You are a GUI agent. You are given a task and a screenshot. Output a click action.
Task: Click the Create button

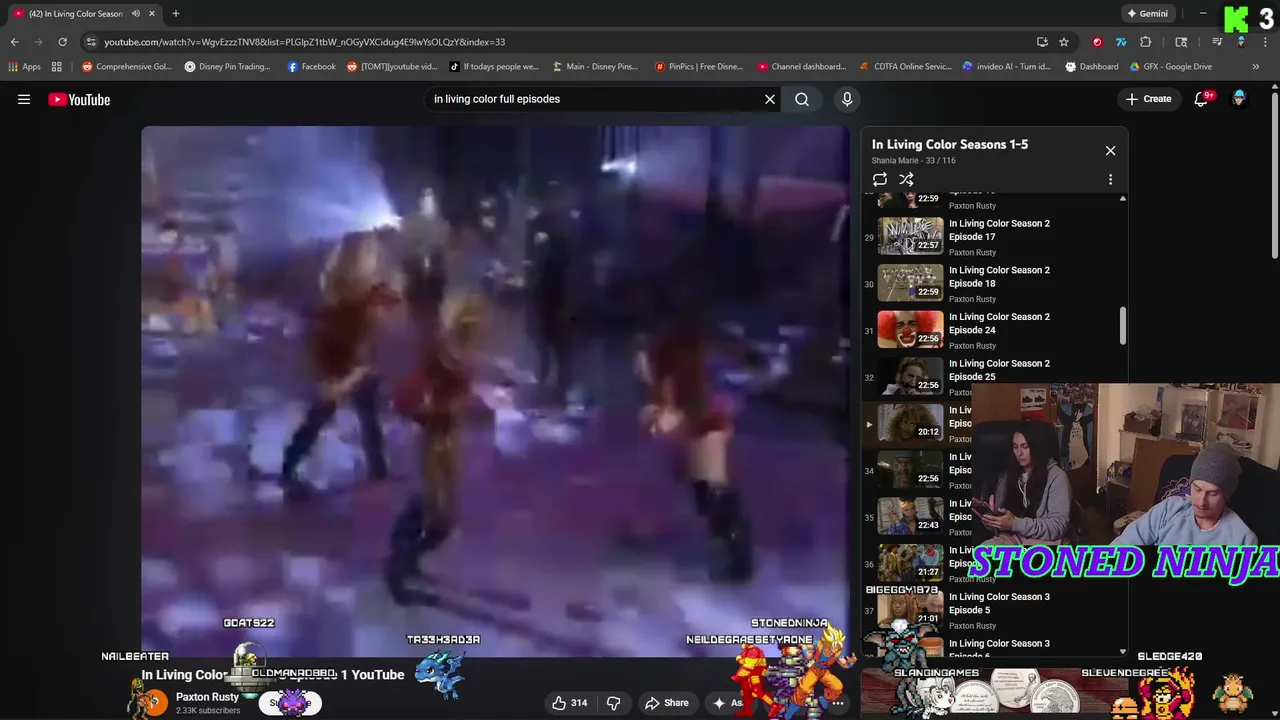(x=1148, y=99)
